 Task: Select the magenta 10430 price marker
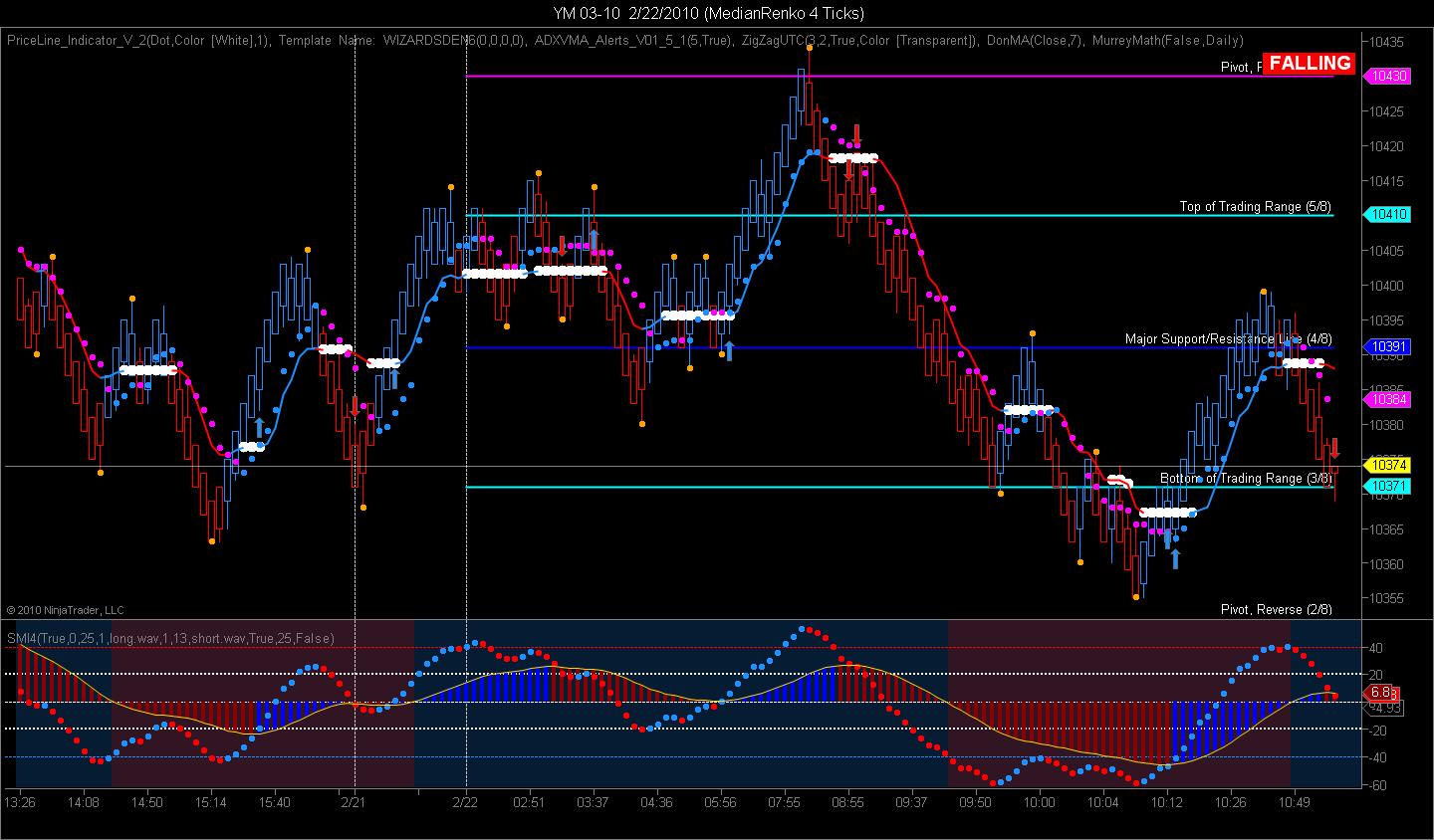click(x=1388, y=76)
